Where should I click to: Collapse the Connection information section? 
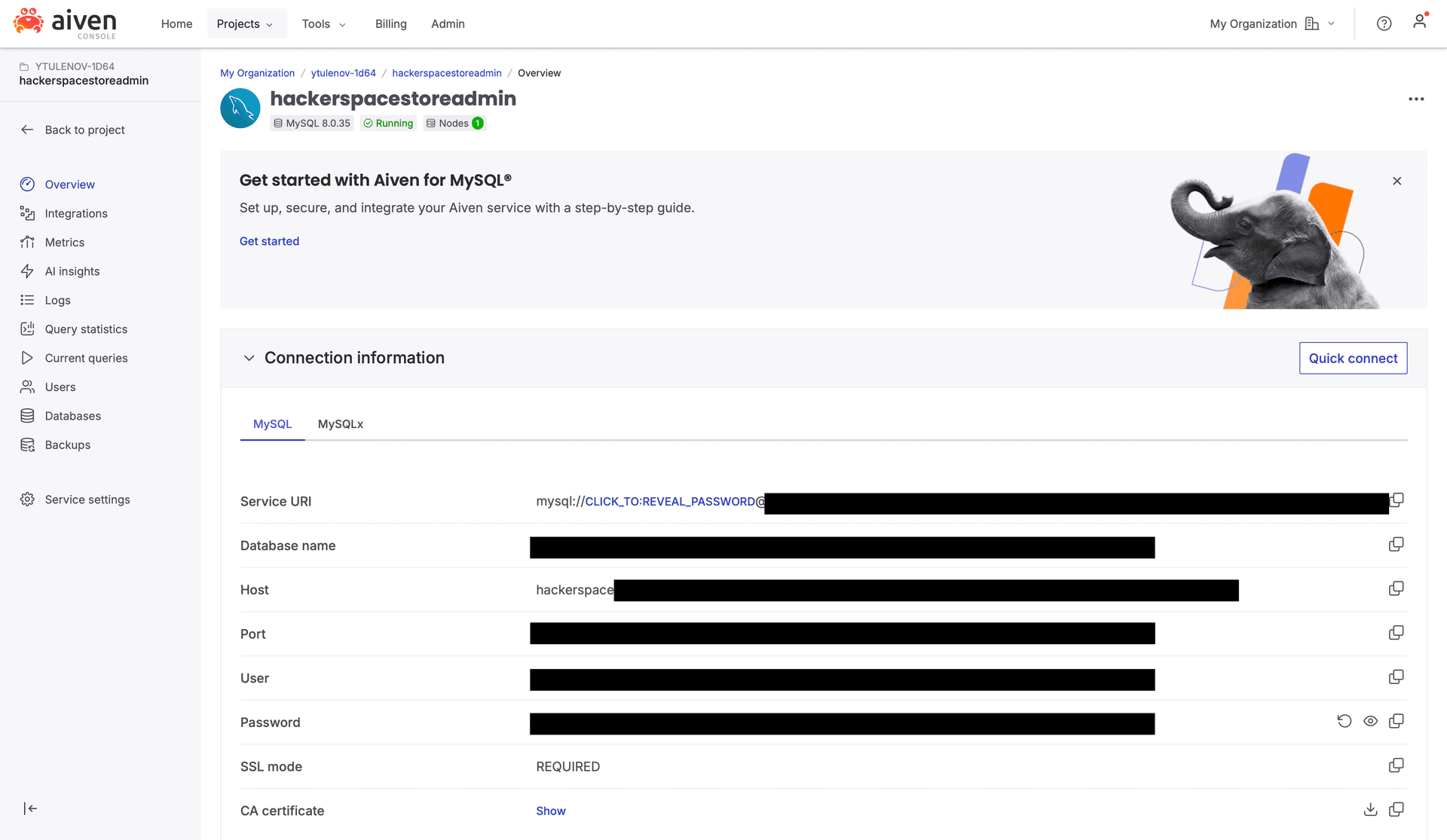tap(249, 359)
